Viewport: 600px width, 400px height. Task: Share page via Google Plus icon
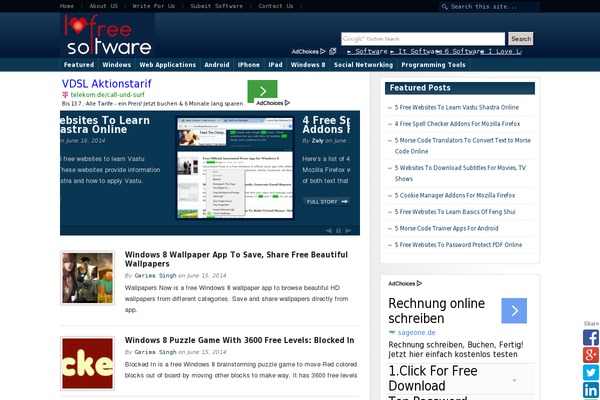[x=591, y=355]
